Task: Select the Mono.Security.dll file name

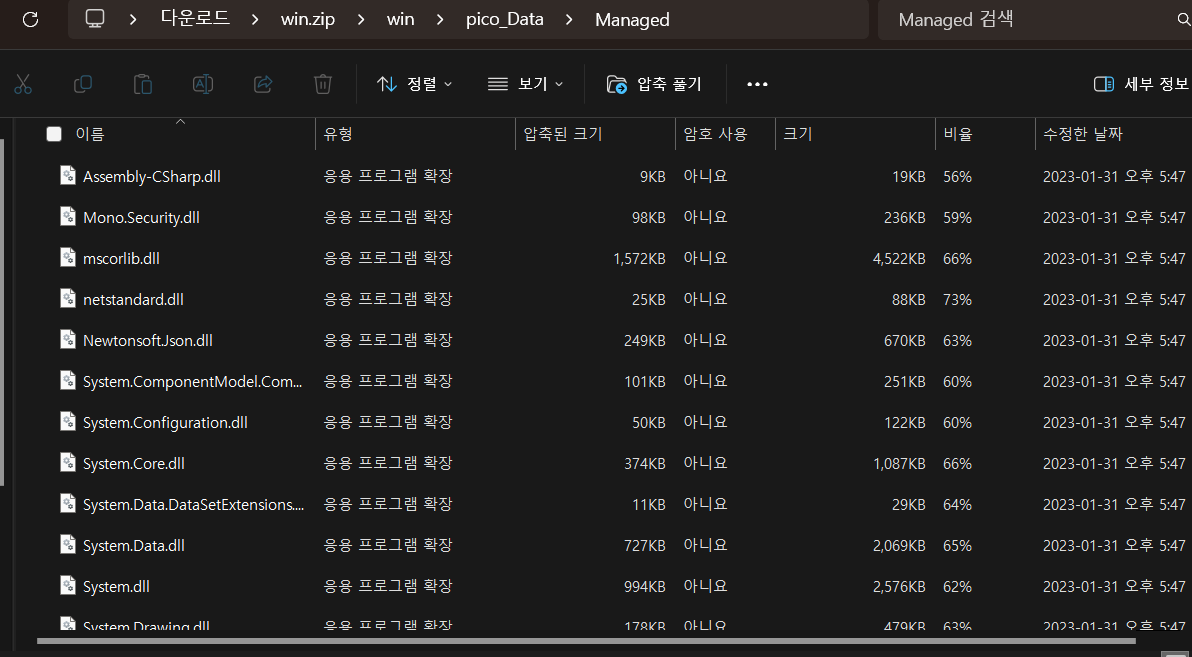Action: pyautogui.click(x=141, y=217)
